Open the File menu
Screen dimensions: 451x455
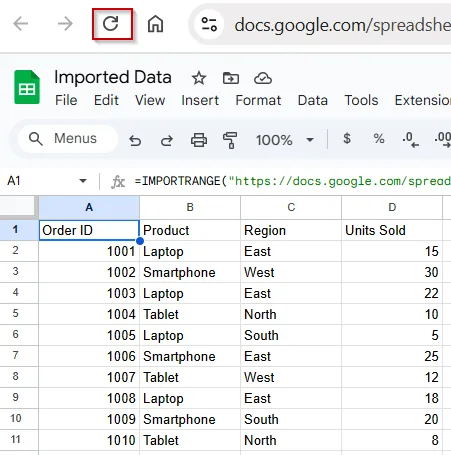(66, 100)
